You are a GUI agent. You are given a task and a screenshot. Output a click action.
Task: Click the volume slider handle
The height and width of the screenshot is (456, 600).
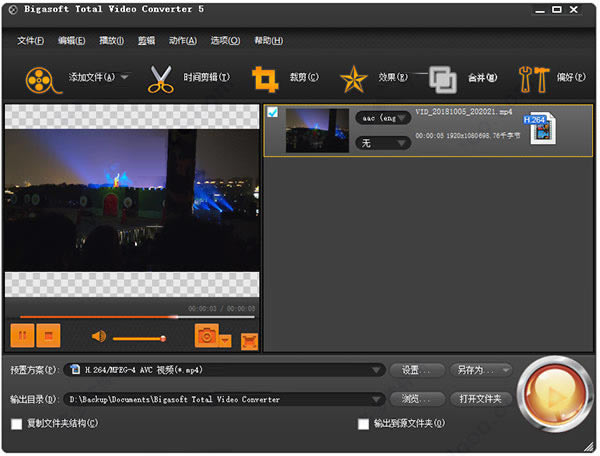tap(163, 339)
